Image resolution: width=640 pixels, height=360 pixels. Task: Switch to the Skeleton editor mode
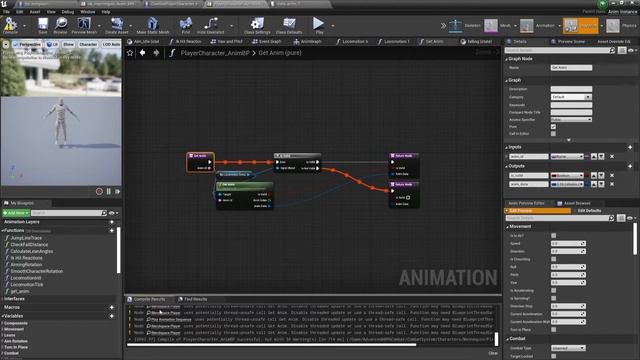tap(464, 26)
